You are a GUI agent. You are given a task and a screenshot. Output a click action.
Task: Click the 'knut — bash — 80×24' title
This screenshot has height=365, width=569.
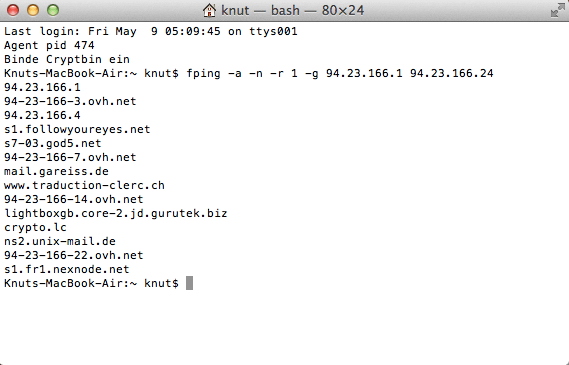coord(292,11)
